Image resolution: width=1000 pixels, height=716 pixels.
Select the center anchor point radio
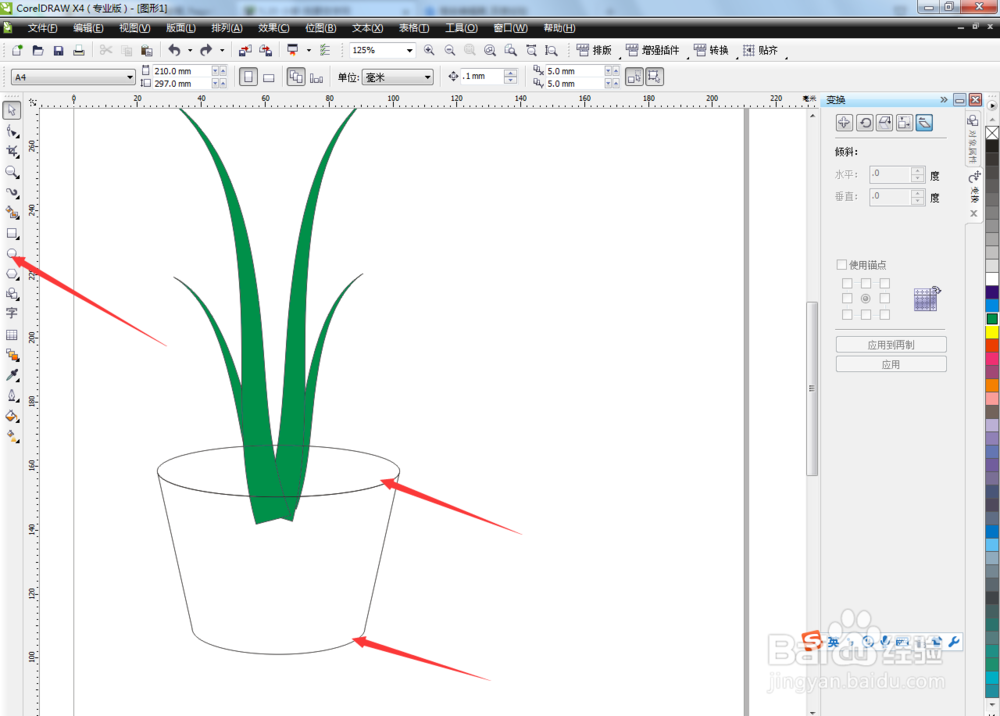pyautogui.click(x=865, y=298)
